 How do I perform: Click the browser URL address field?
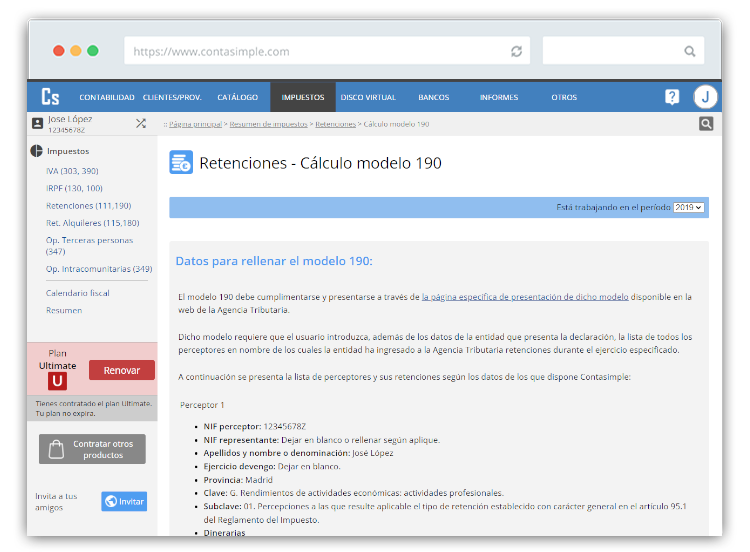click(x=315, y=51)
